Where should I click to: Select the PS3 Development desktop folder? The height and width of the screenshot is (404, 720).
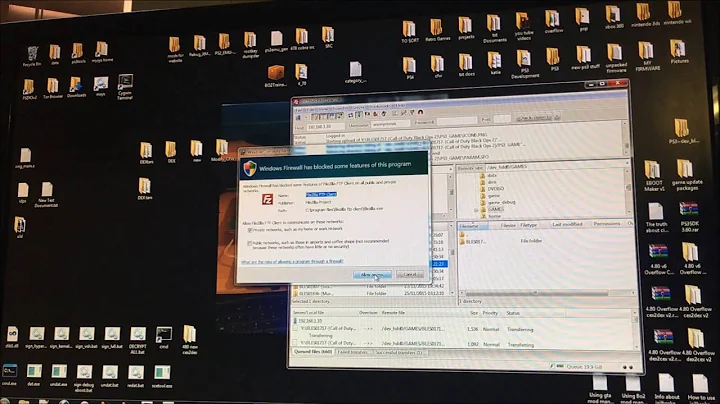pos(524,64)
